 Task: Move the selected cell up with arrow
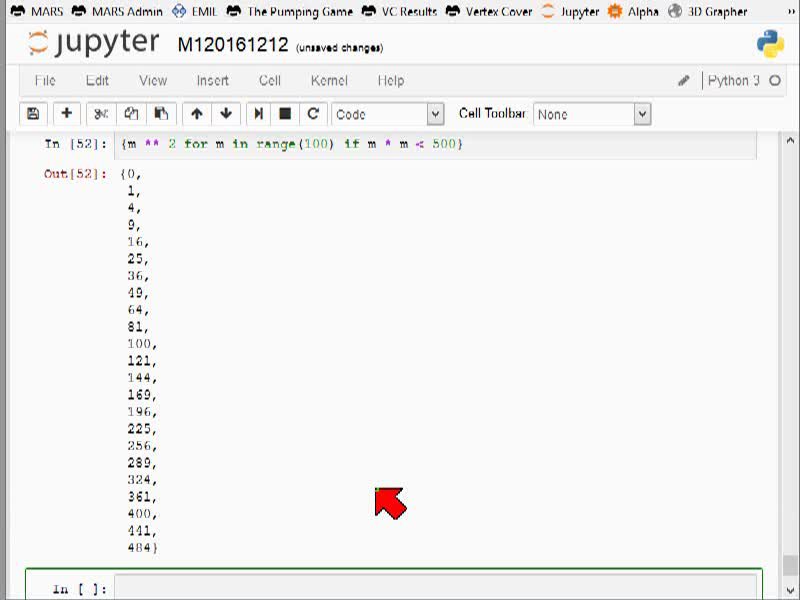pyautogui.click(x=197, y=114)
